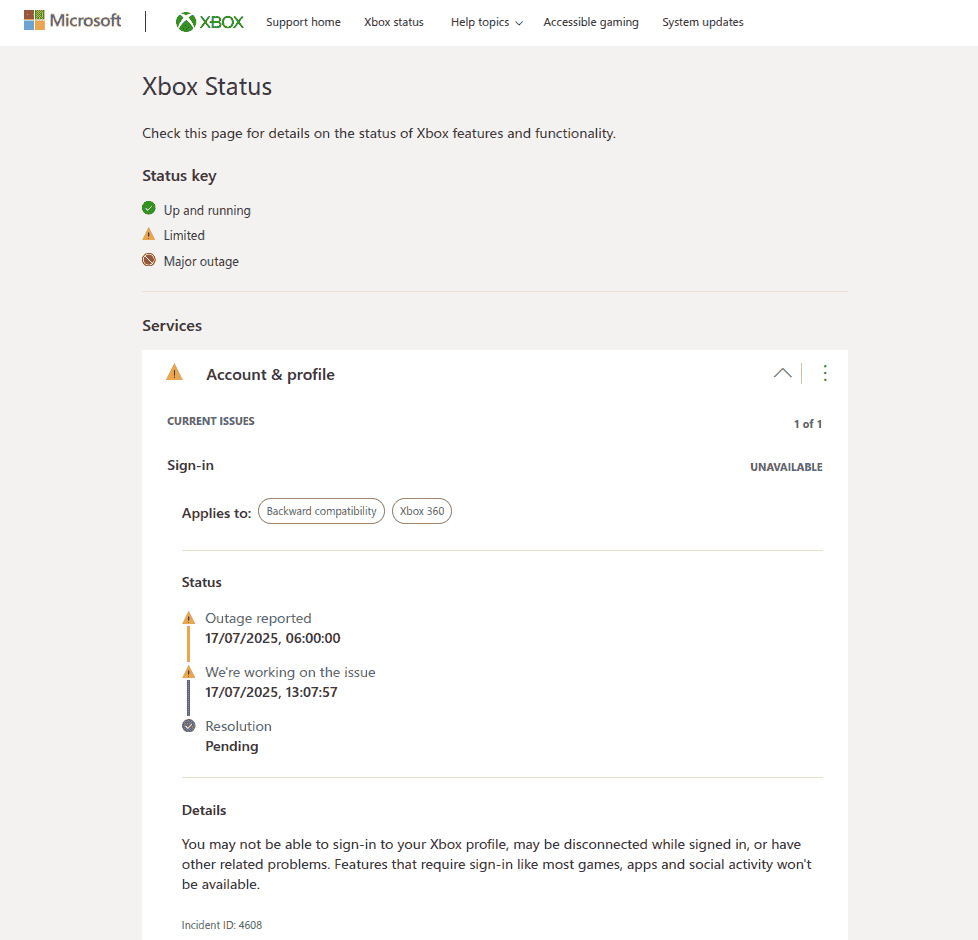978x940 pixels.
Task: Collapse the Account & profile section
Action: [x=782, y=373]
